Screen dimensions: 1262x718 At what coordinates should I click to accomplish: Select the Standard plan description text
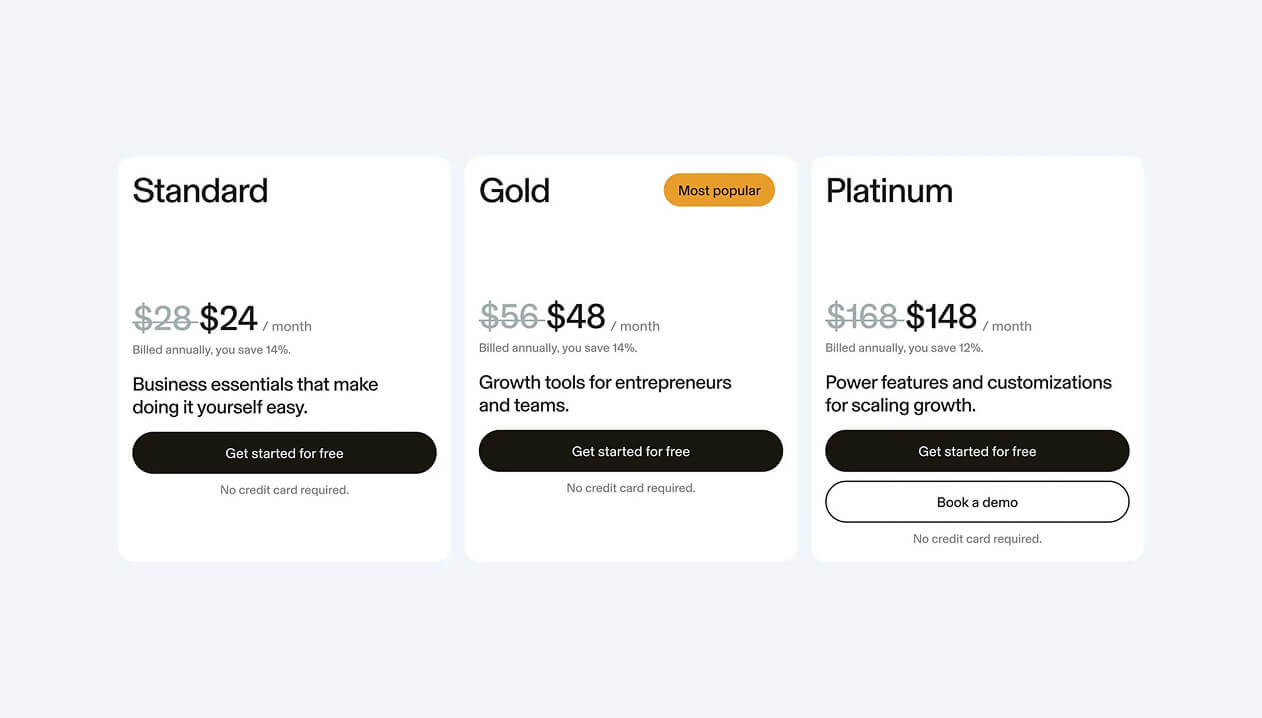click(255, 394)
